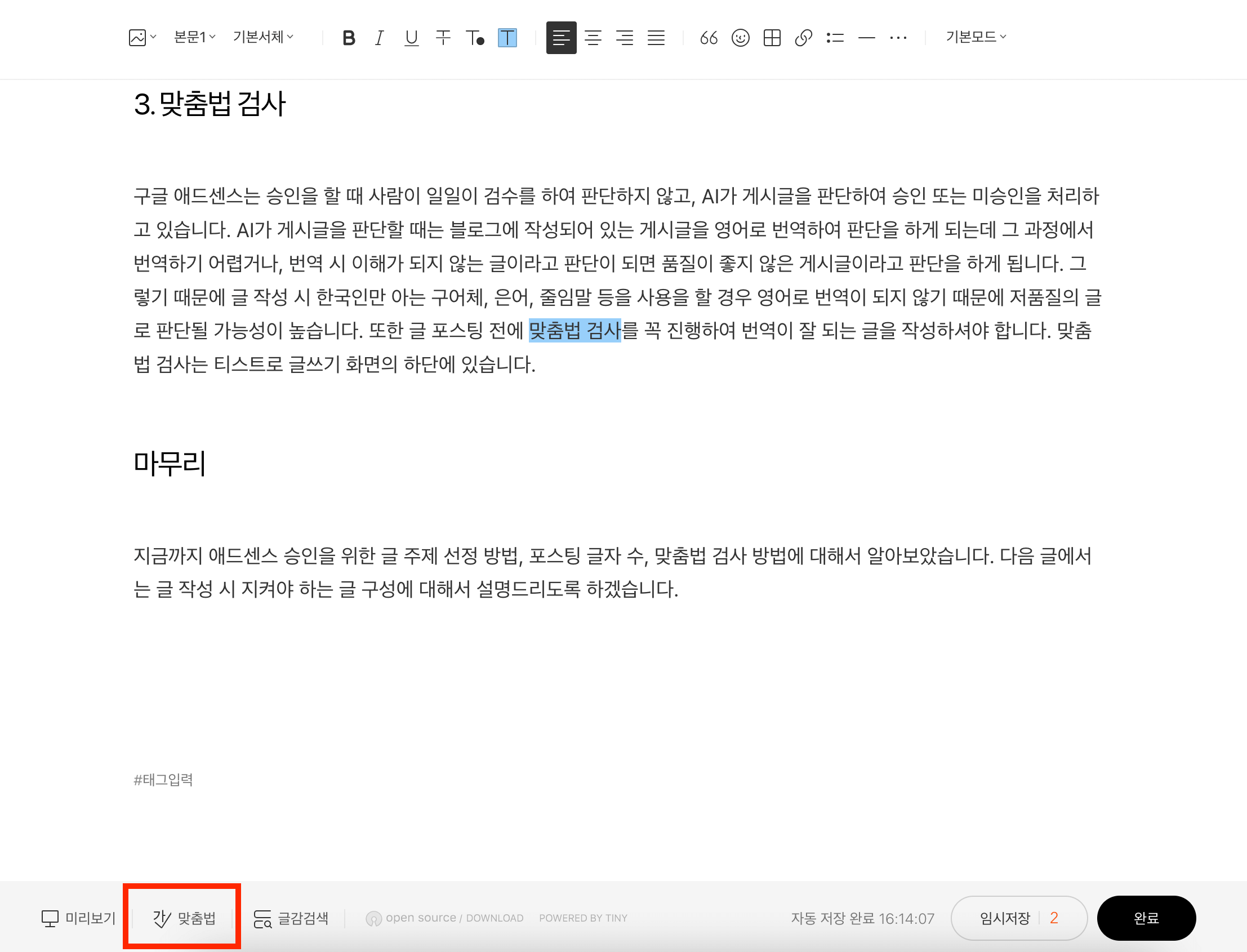Insert a horizontal divider line
This screenshot has height=952, width=1247.
(866, 37)
